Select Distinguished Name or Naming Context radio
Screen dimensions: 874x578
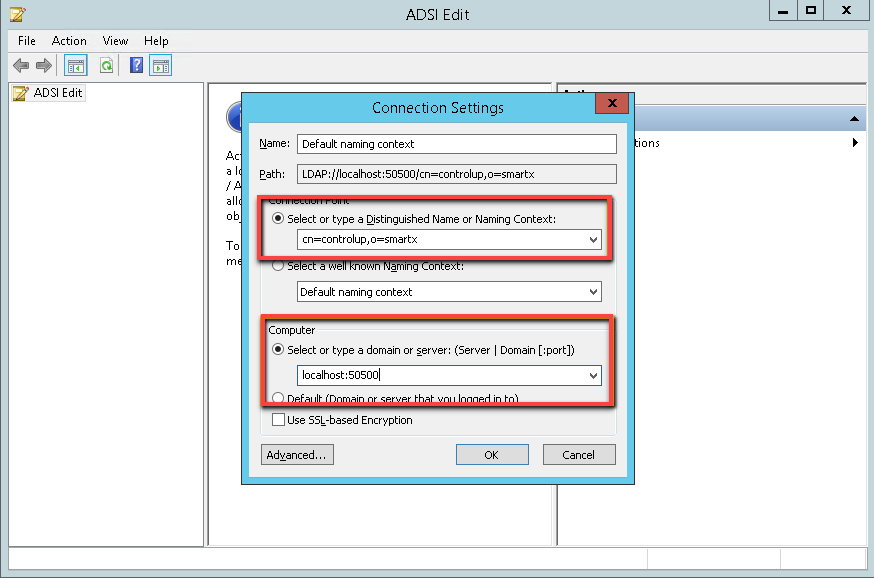tap(278, 218)
